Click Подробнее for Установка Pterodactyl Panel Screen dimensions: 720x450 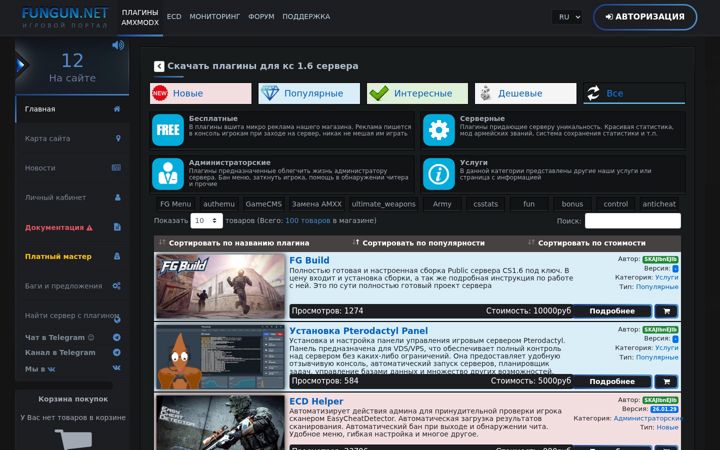(612, 381)
